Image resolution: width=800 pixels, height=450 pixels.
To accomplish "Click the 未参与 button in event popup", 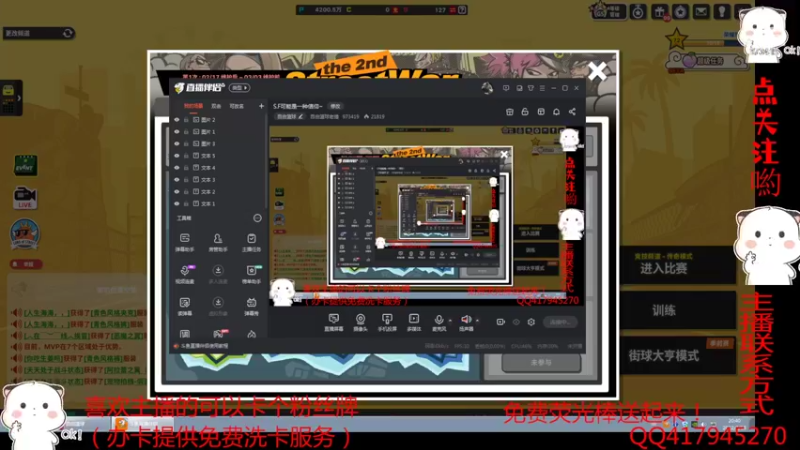I will tap(541, 362).
